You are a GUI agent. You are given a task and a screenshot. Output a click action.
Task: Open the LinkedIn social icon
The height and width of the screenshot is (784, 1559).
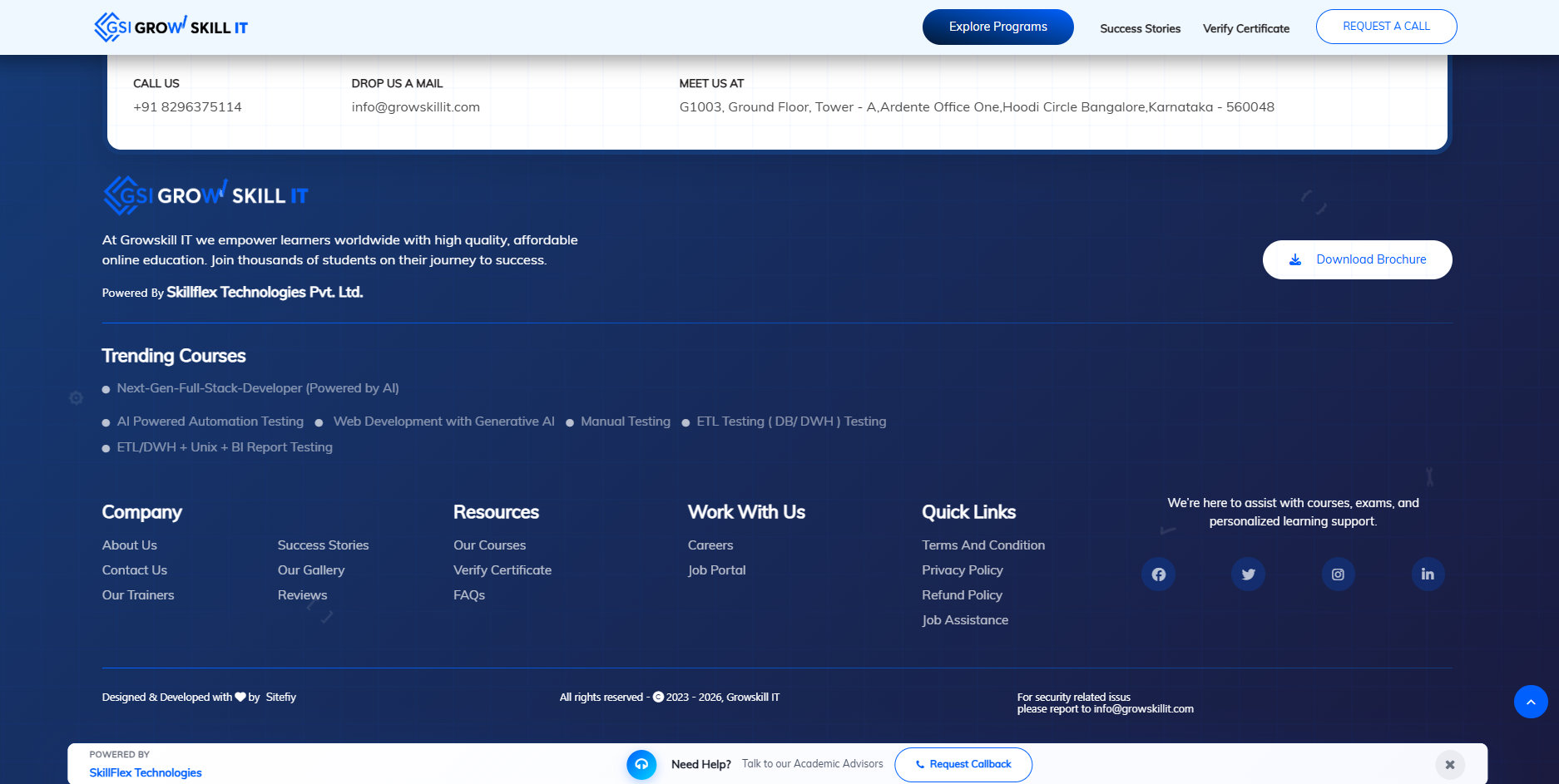click(1428, 574)
